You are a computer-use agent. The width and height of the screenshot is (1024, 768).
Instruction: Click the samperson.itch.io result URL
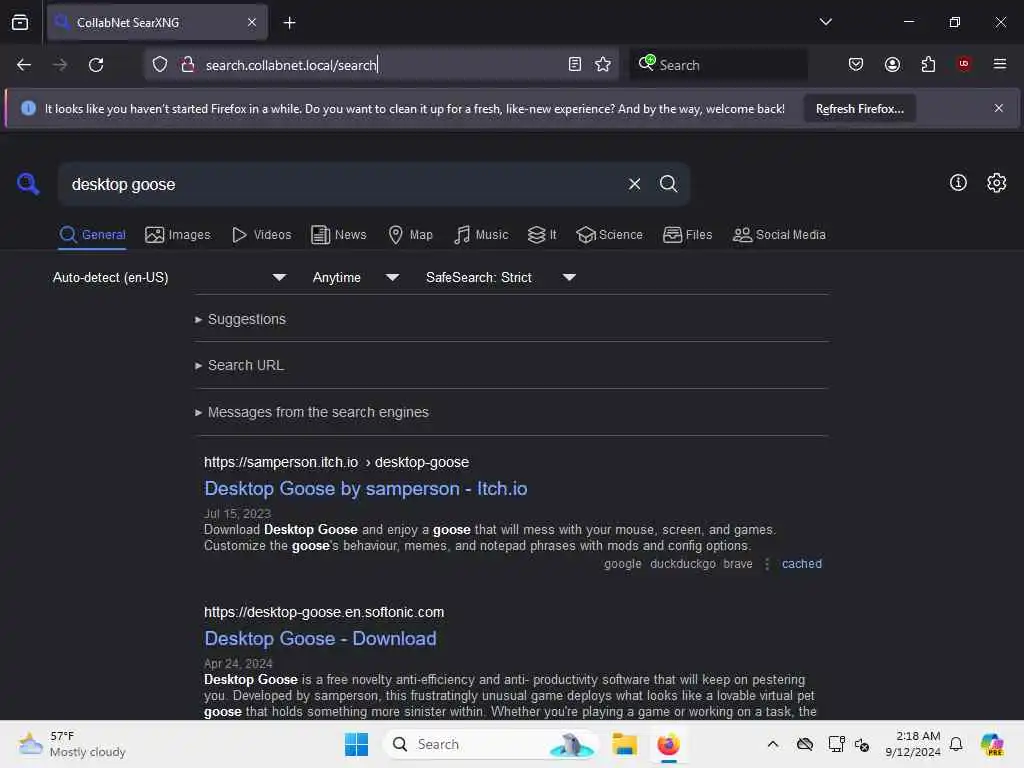336,462
